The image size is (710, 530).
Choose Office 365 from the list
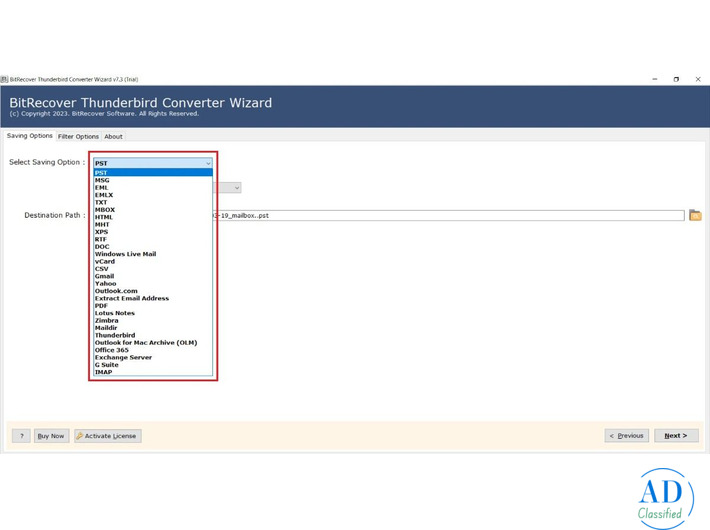(x=153, y=350)
